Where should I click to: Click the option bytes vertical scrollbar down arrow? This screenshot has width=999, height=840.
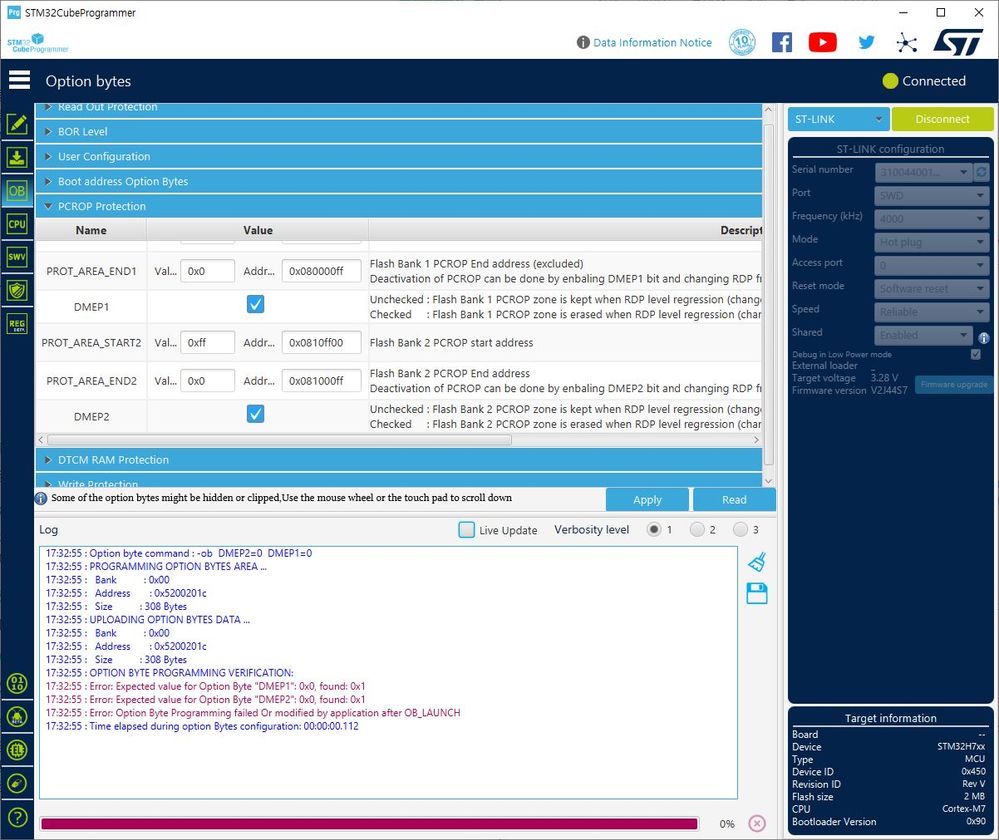[x=768, y=481]
